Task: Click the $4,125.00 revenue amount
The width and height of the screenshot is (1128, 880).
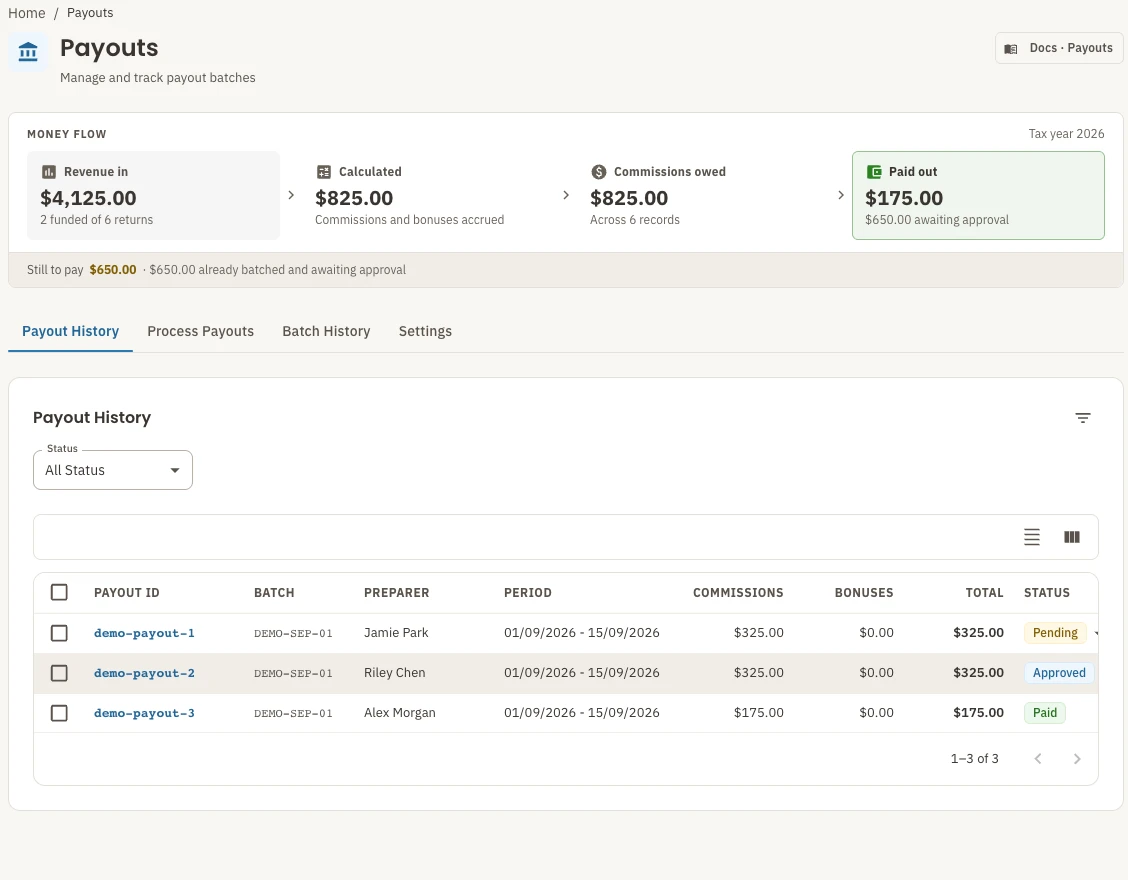Action: 88,198
